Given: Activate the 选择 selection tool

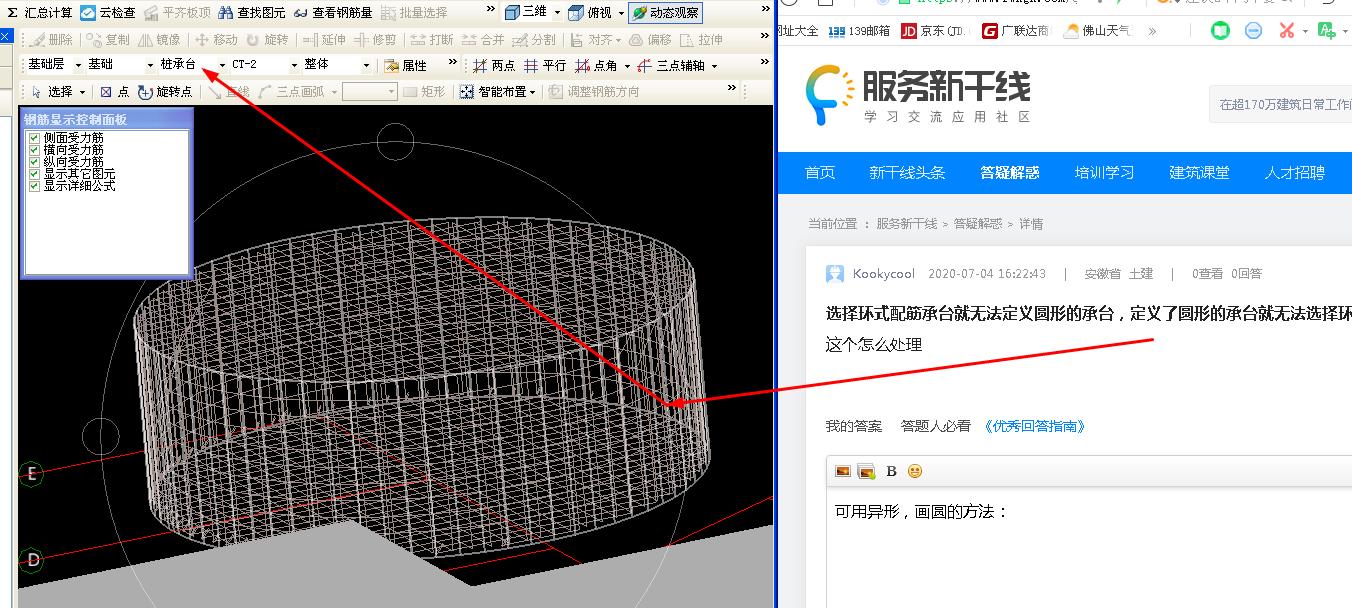Looking at the screenshot, I should 52,91.
